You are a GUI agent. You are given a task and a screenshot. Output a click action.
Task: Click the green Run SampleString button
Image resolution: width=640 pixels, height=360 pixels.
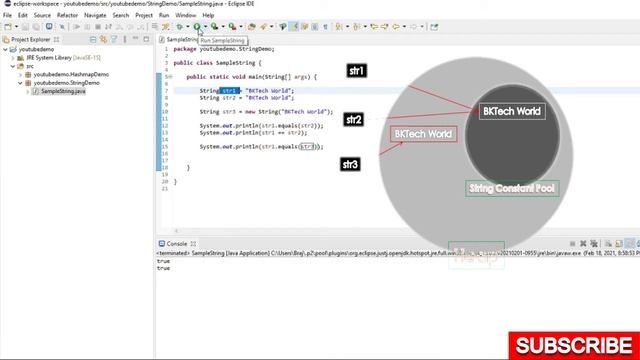click(197, 27)
